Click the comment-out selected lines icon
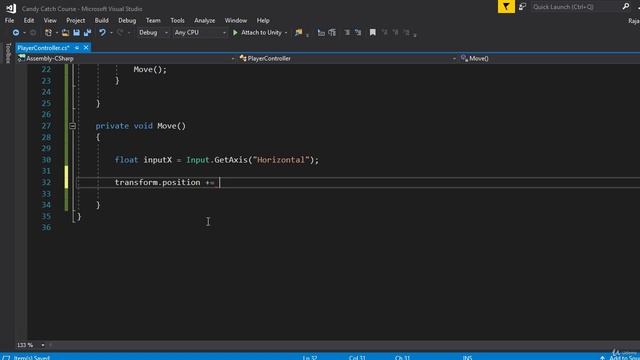The height and width of the screenshot is (360, 640). coord(347,33)
